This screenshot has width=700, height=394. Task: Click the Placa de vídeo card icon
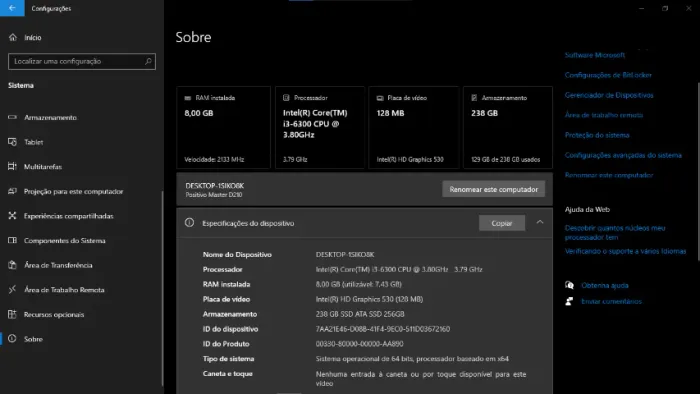point(380,98)
